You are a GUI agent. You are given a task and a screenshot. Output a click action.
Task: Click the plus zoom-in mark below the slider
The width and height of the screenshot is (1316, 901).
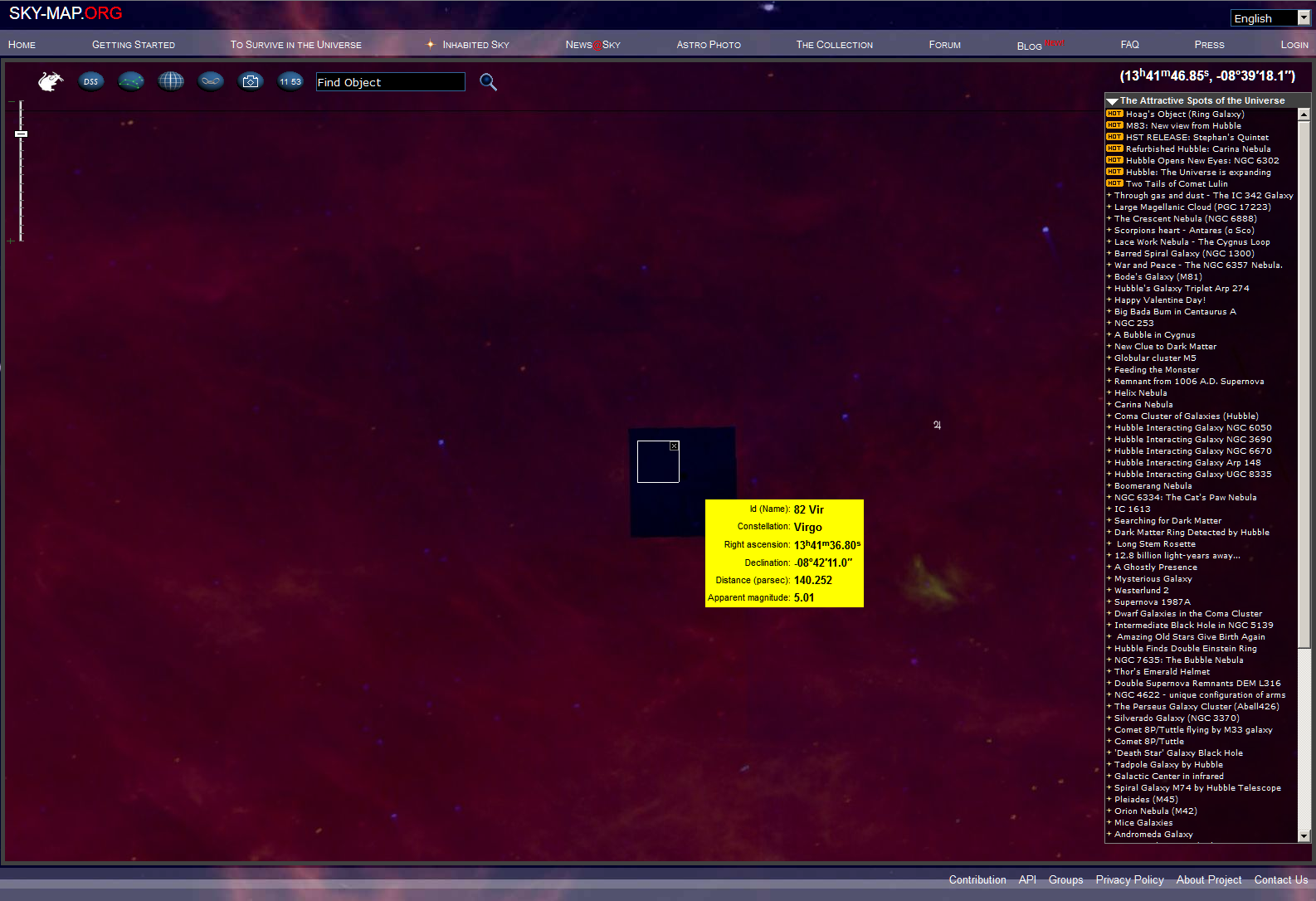[11, 241]
